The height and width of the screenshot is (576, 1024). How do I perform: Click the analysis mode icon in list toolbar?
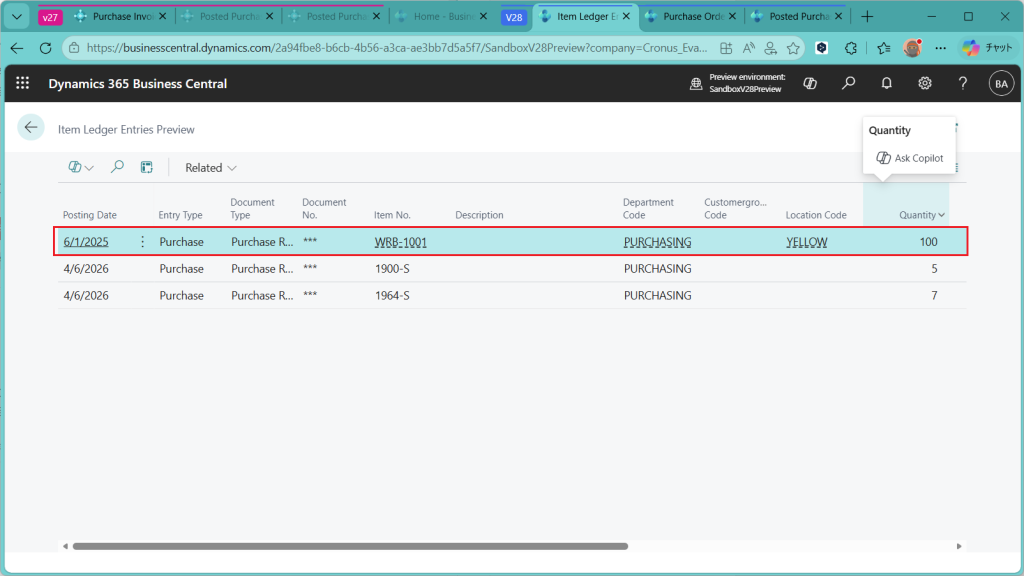click(x=146, y=168)
